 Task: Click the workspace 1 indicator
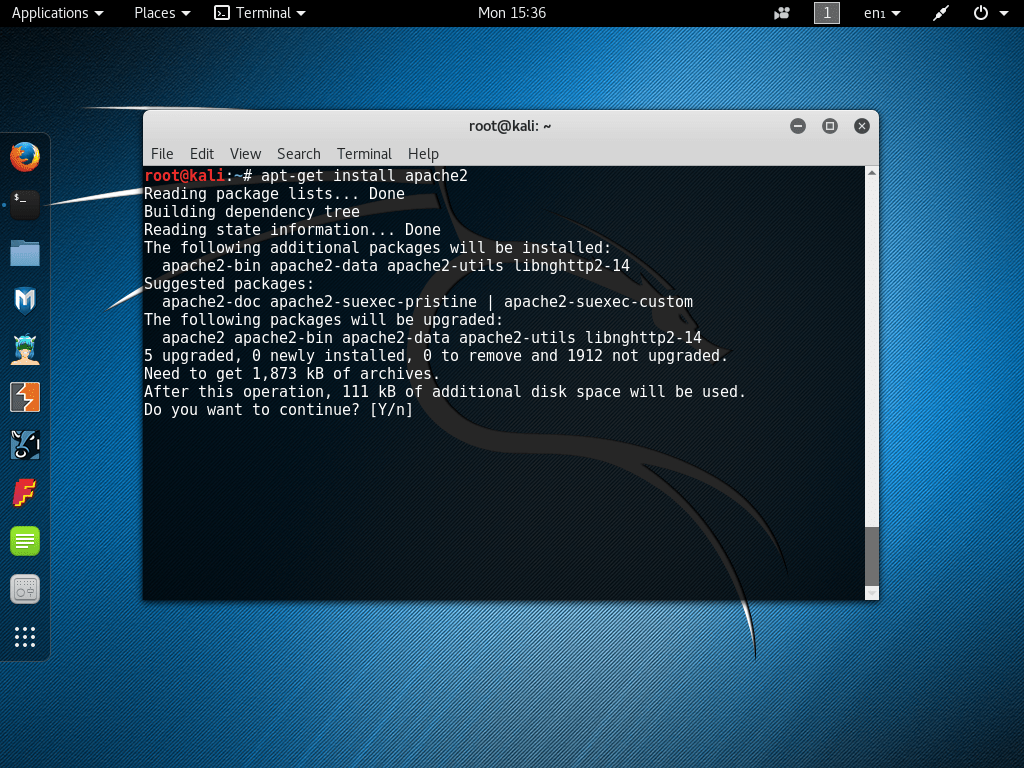tap(826, 13)
